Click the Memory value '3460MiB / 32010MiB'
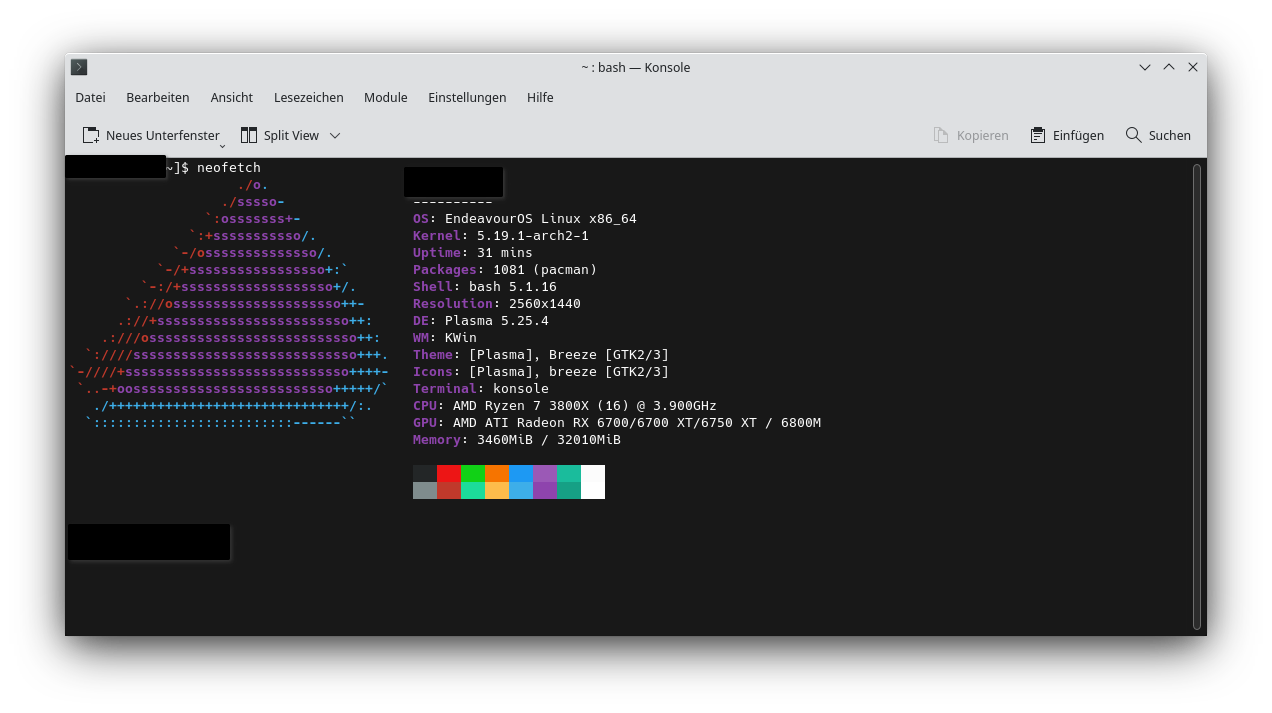 tap(549, 439)
